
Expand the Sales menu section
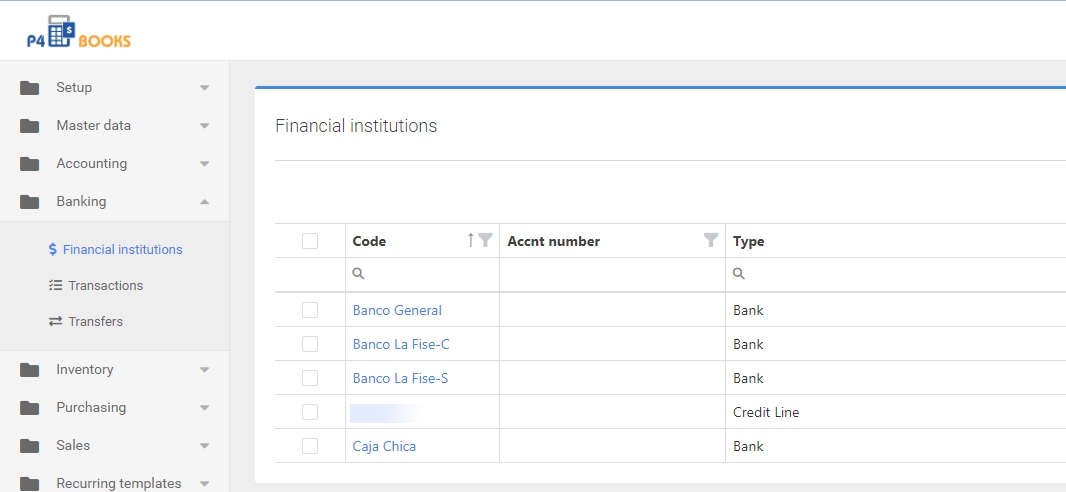(x=204, y=446)
